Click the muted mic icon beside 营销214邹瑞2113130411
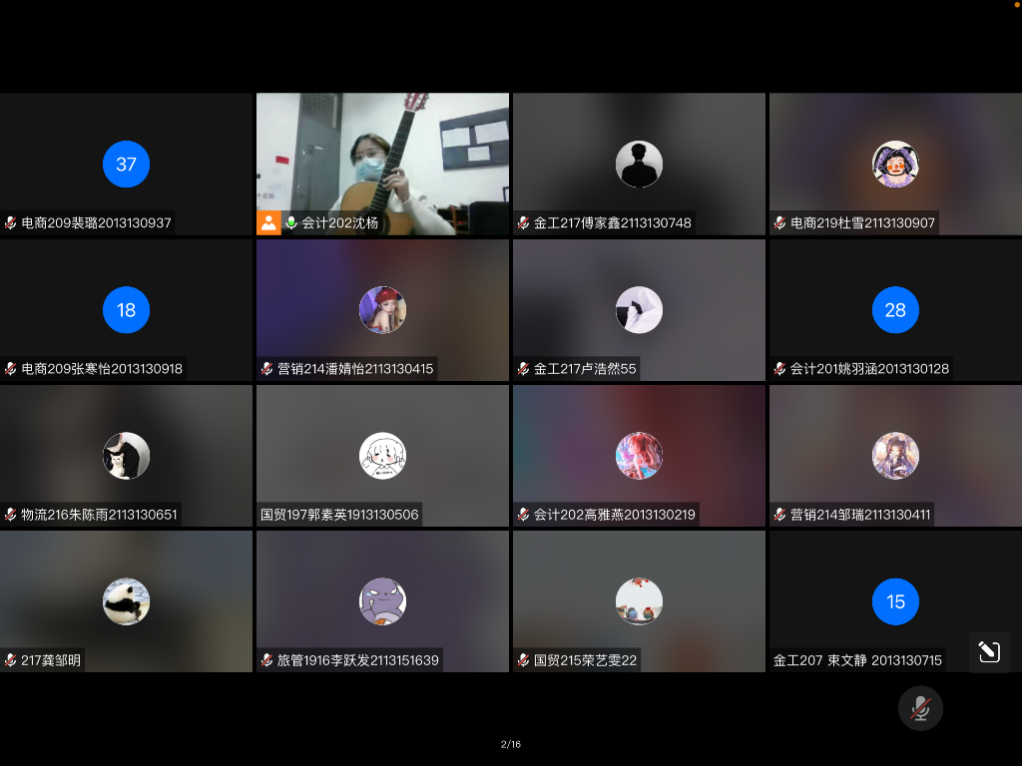The image size is (1022, 766). (x=780, y=515)
